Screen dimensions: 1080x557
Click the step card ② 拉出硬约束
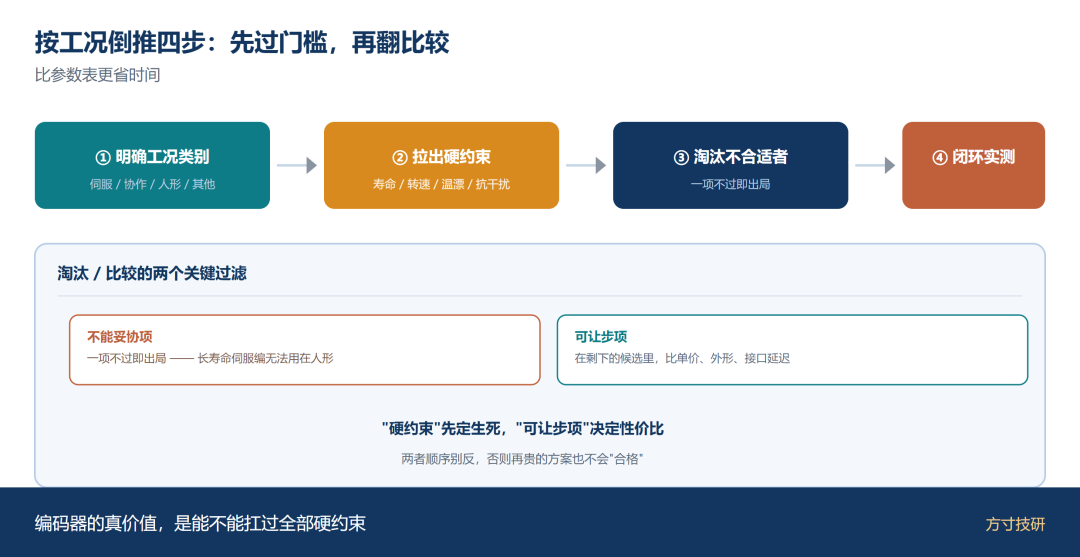coord(442,165)
